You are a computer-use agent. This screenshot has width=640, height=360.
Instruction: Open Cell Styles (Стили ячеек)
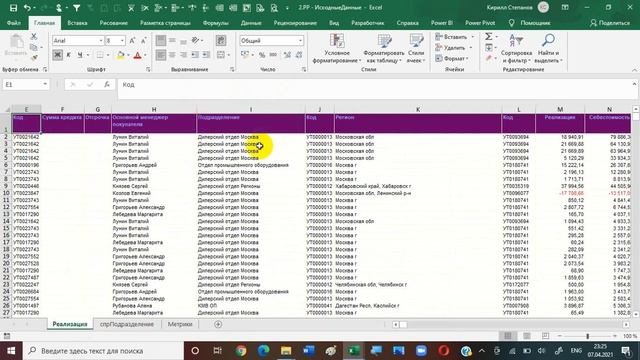(416, 49)
